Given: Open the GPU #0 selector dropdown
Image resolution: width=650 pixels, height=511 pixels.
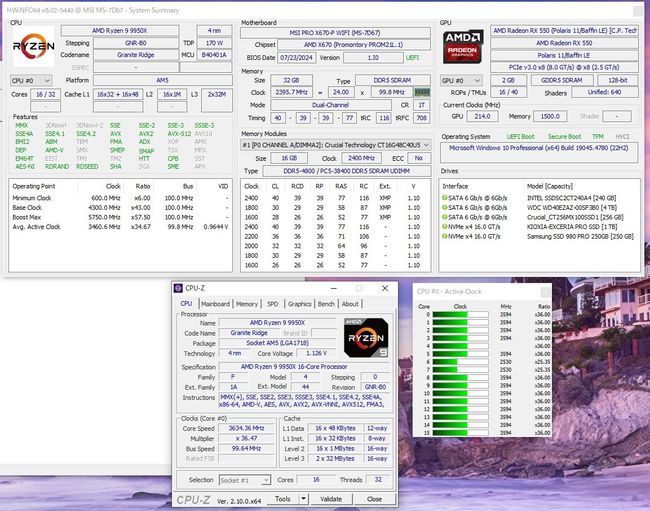Looking at the screenshot, I should click(461, 80).
